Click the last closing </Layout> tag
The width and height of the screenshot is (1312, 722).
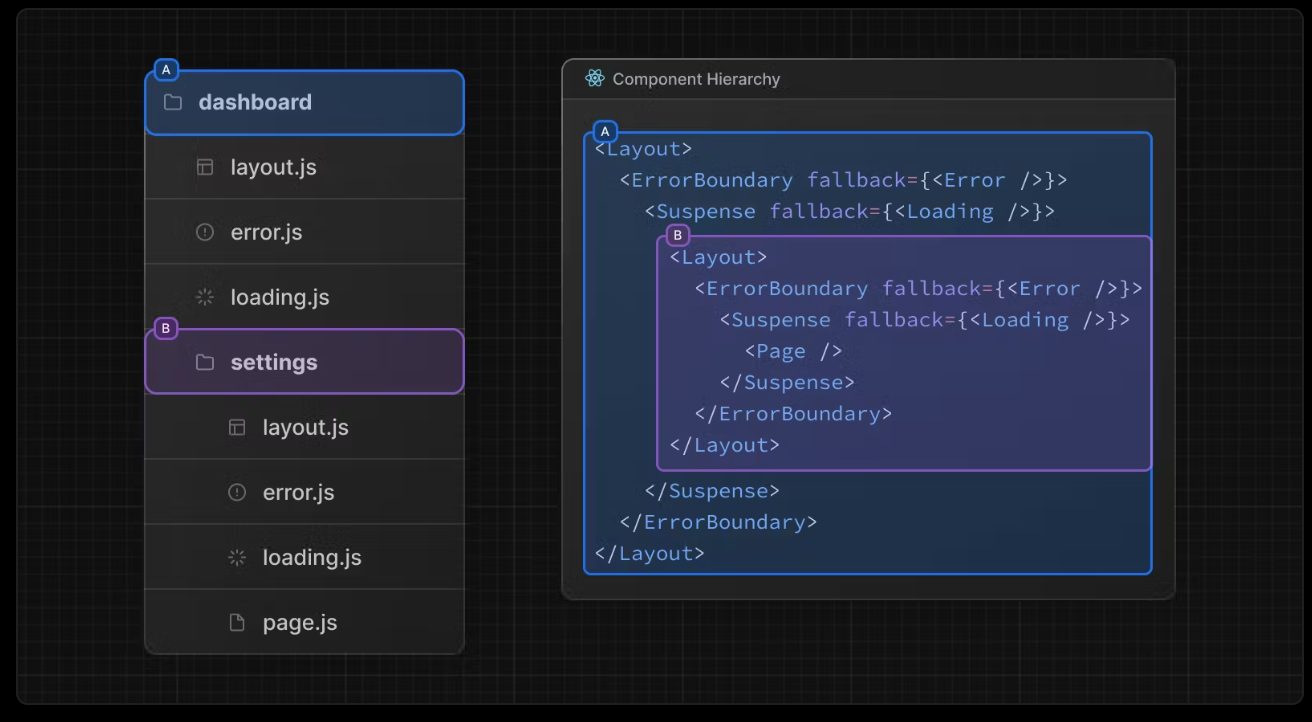[649, 553]
